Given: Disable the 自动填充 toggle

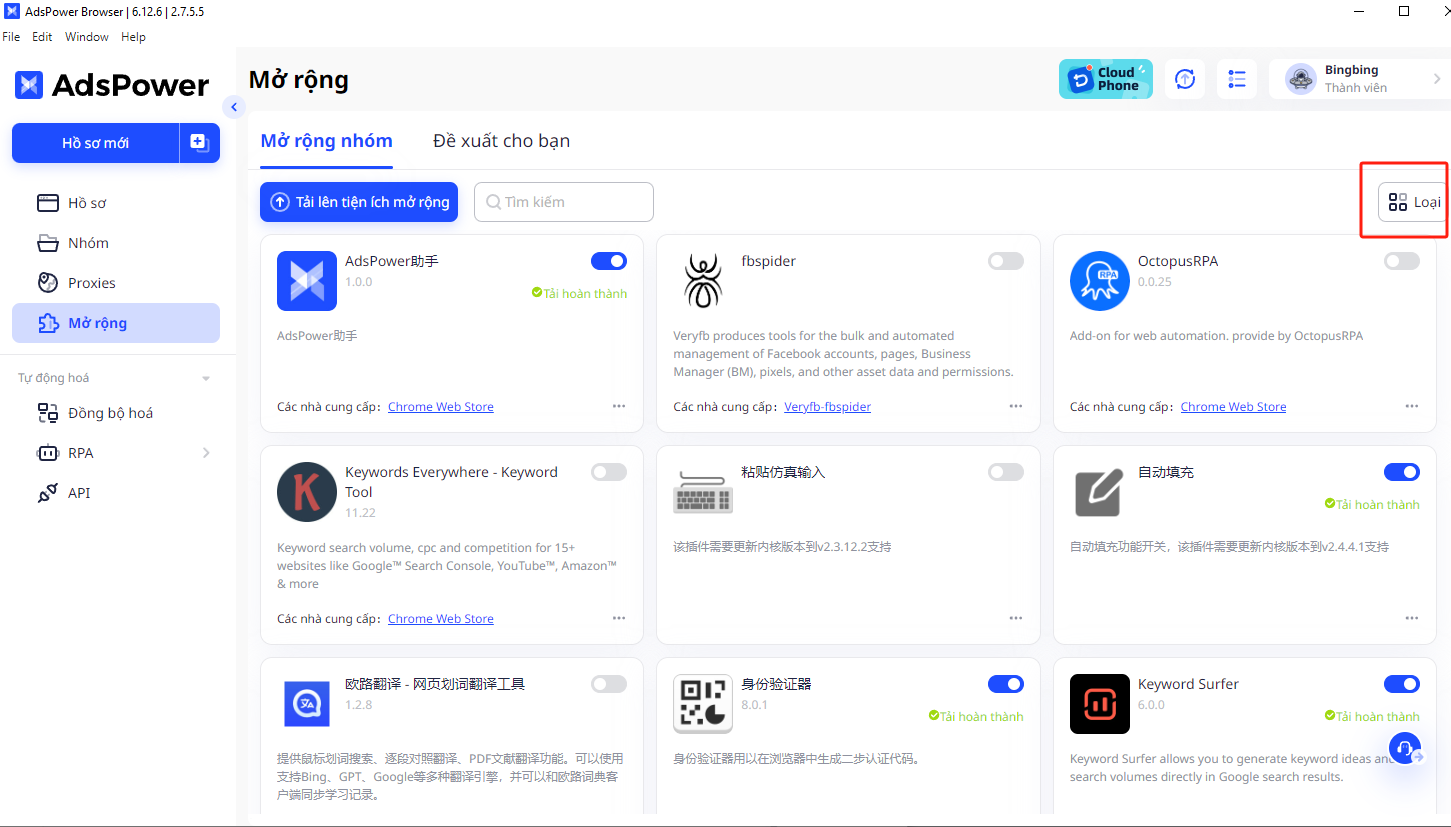Looking at the screenshot, I should coord(1402,472).
